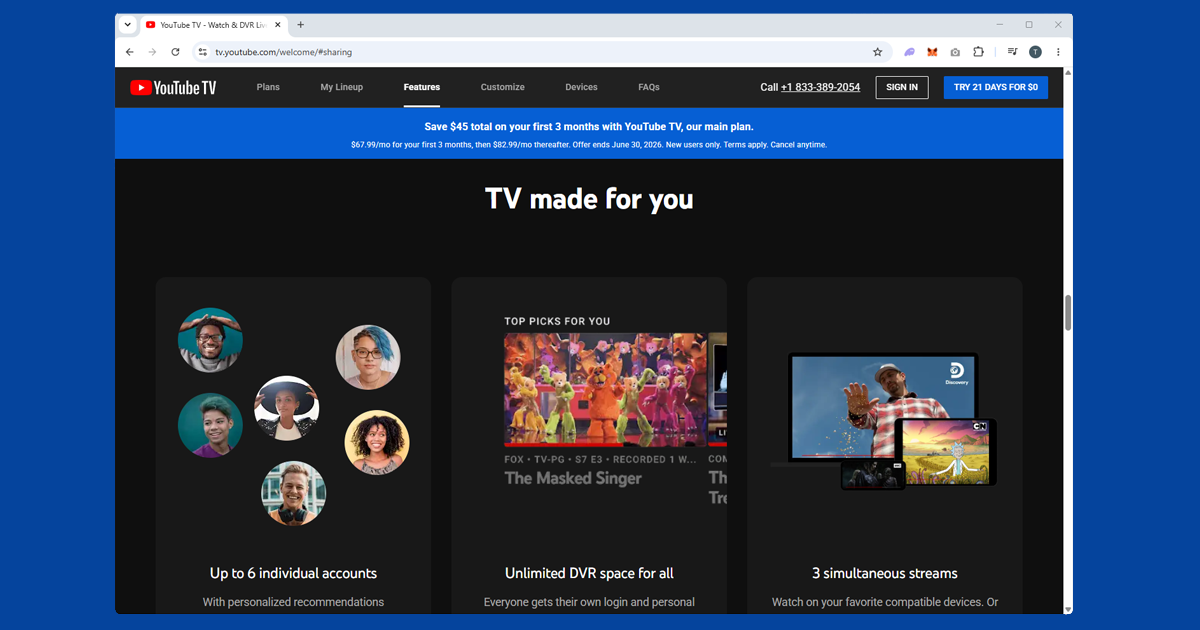Viewport: 1200px width, 630px height.
Task: Click the Save $45 promo banner headline
Action: point(589,127)
